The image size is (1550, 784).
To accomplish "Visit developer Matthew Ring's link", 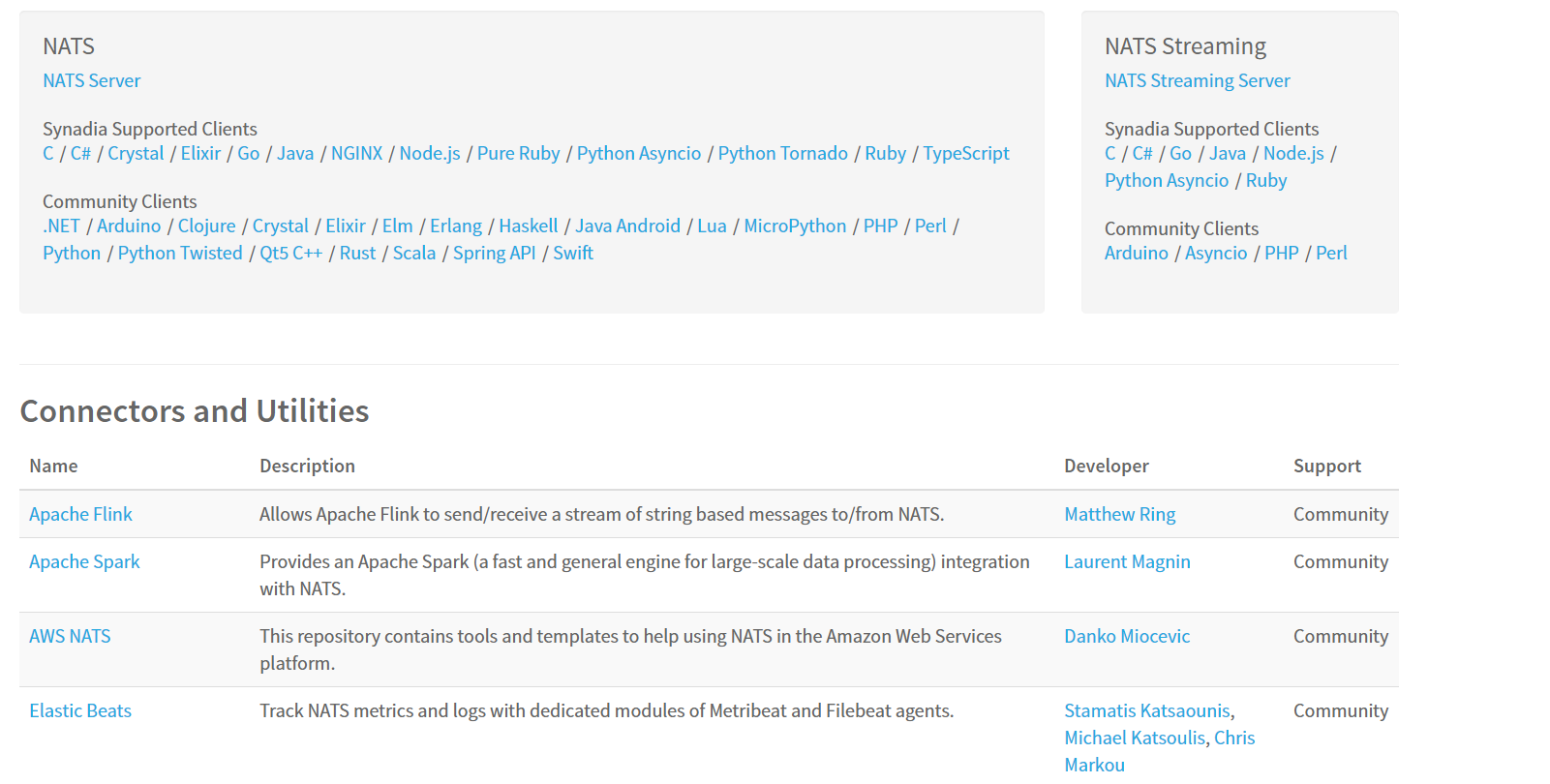I will [x=1120, y=515].
